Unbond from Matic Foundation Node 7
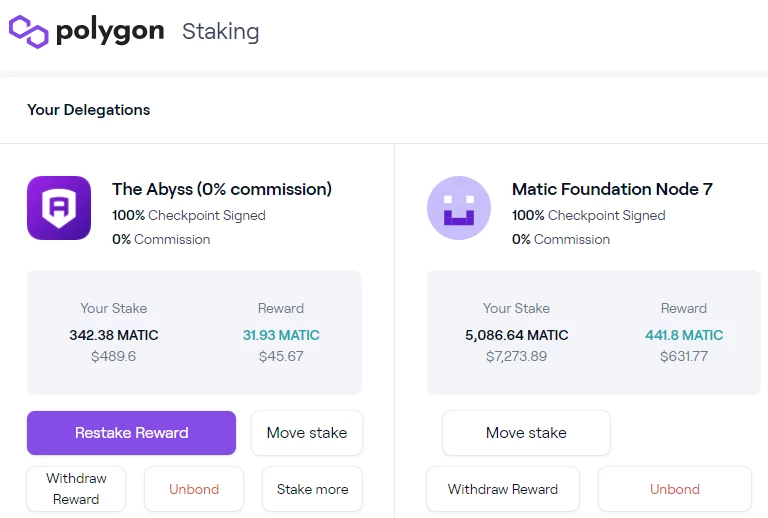 coord(675,489)
